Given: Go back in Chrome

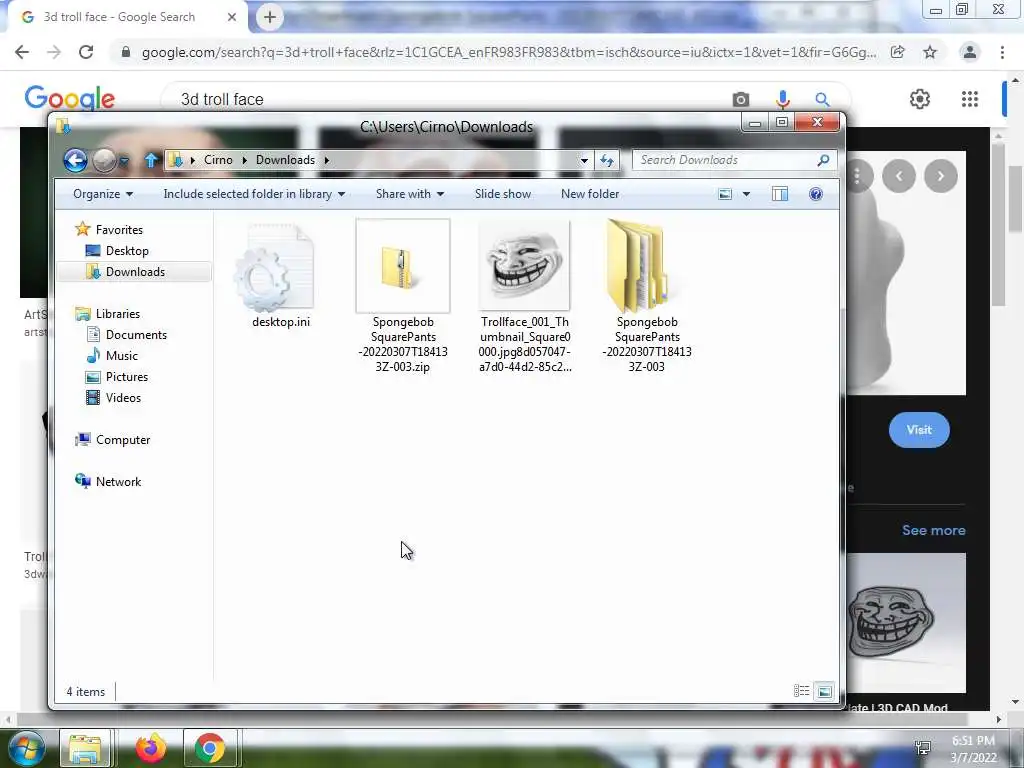Looking at the screenshot, I should [x=22, y=52].
